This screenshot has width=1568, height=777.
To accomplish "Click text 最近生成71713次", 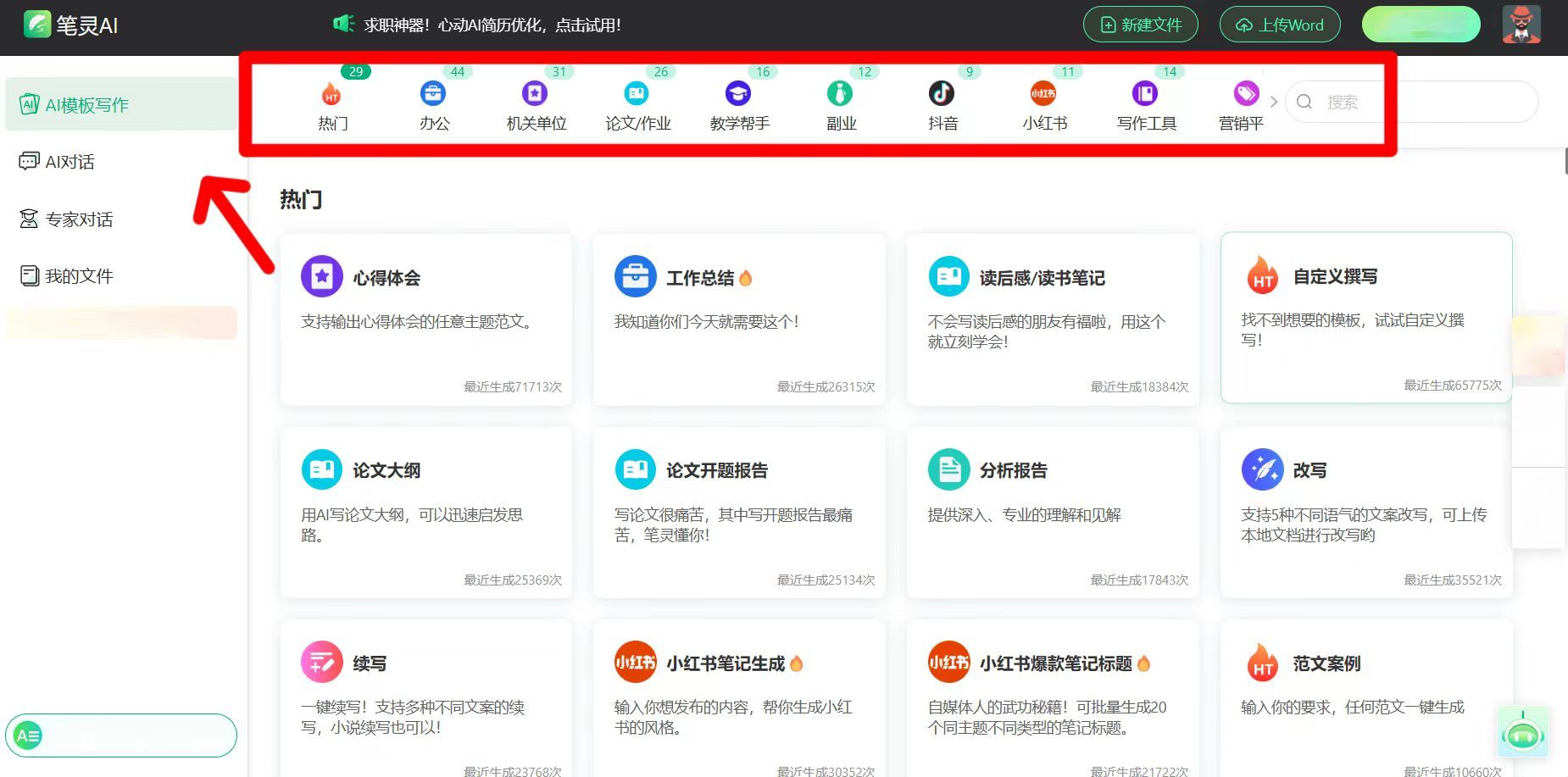I will [513, 386].
